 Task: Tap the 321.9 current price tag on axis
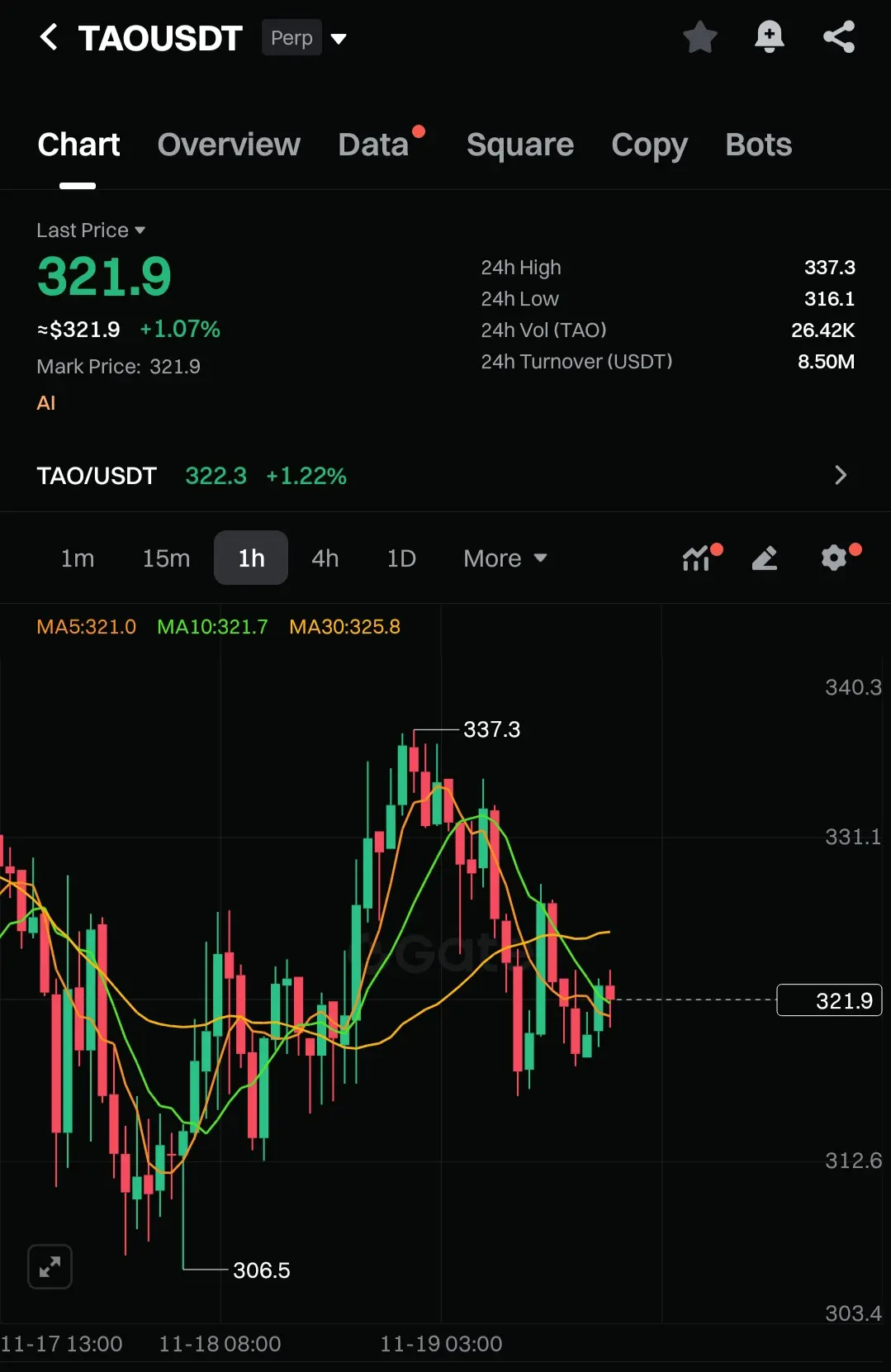point(830,1000)
